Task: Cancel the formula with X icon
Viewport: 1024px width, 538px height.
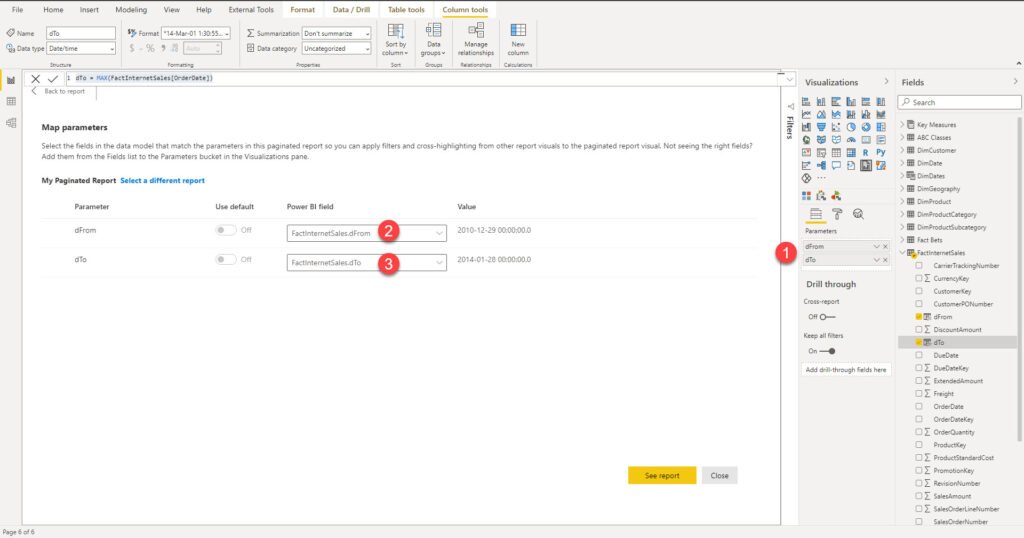Action: [x=35, y=78]
